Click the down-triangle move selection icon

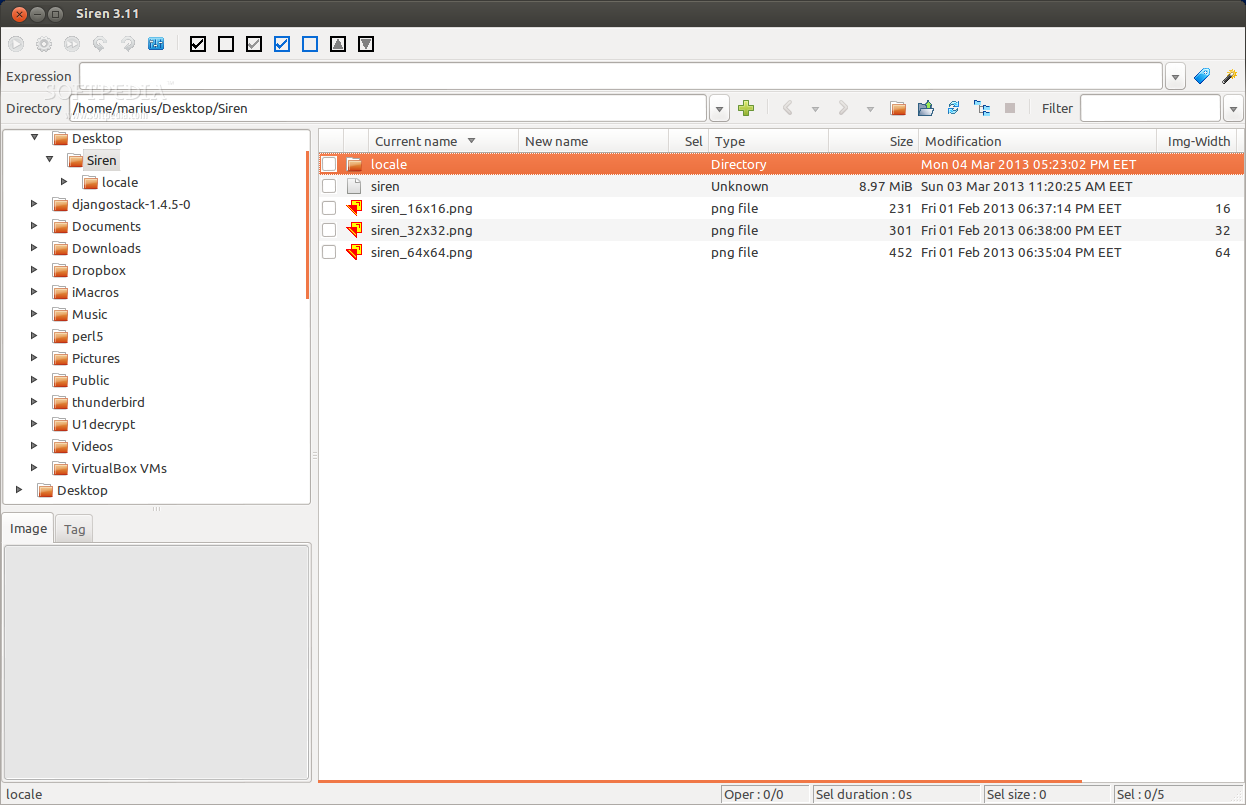[x=366, y=44]
